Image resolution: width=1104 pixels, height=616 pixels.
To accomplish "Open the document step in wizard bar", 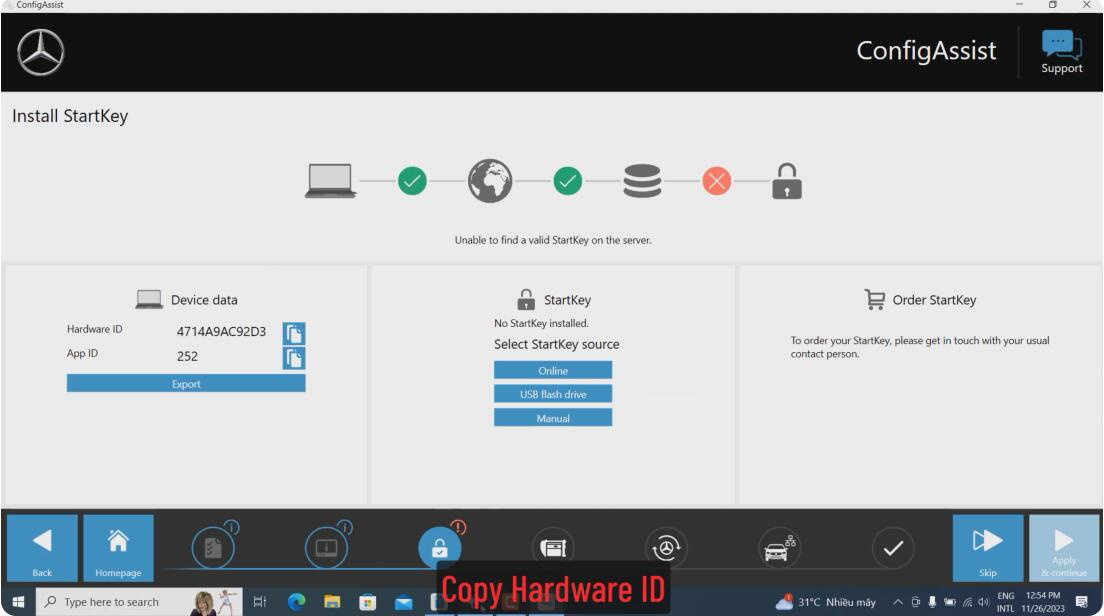I will tap(213, 548).
